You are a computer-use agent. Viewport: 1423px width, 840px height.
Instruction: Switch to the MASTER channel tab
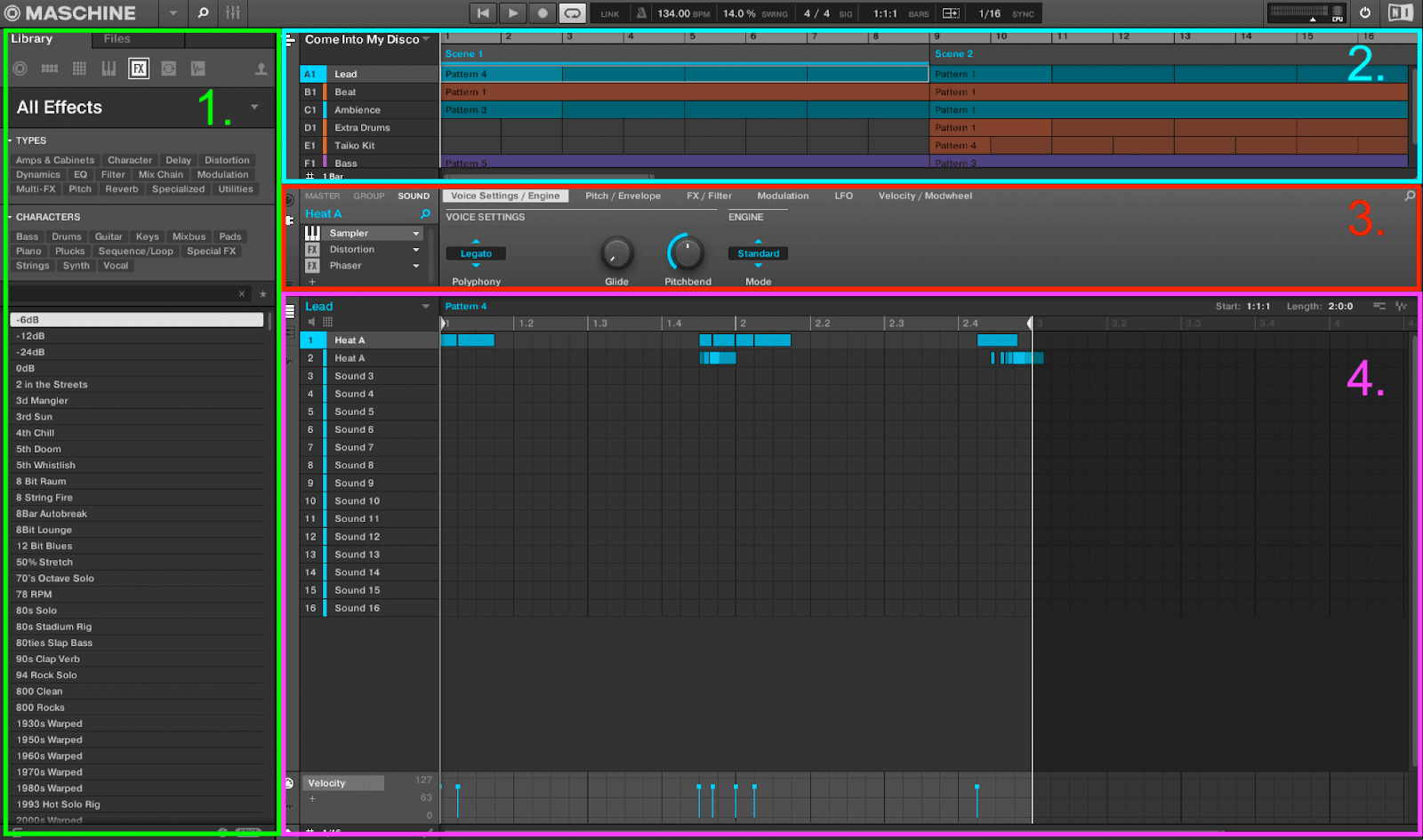322,196
